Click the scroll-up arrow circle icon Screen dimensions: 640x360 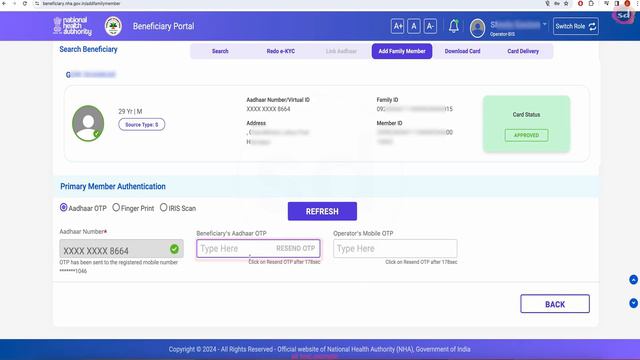(633, 280)
